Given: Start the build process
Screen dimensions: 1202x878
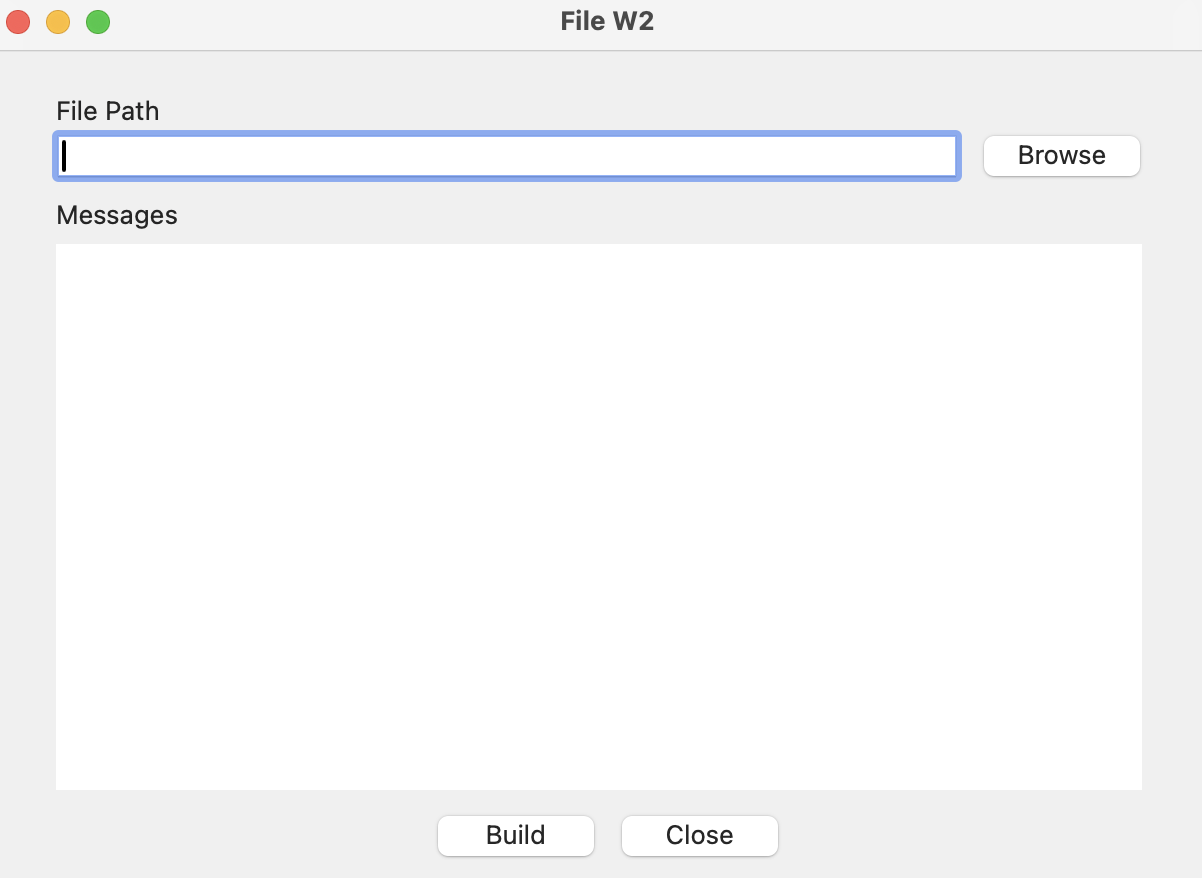Looking at the screenshot, I should 515,835.
